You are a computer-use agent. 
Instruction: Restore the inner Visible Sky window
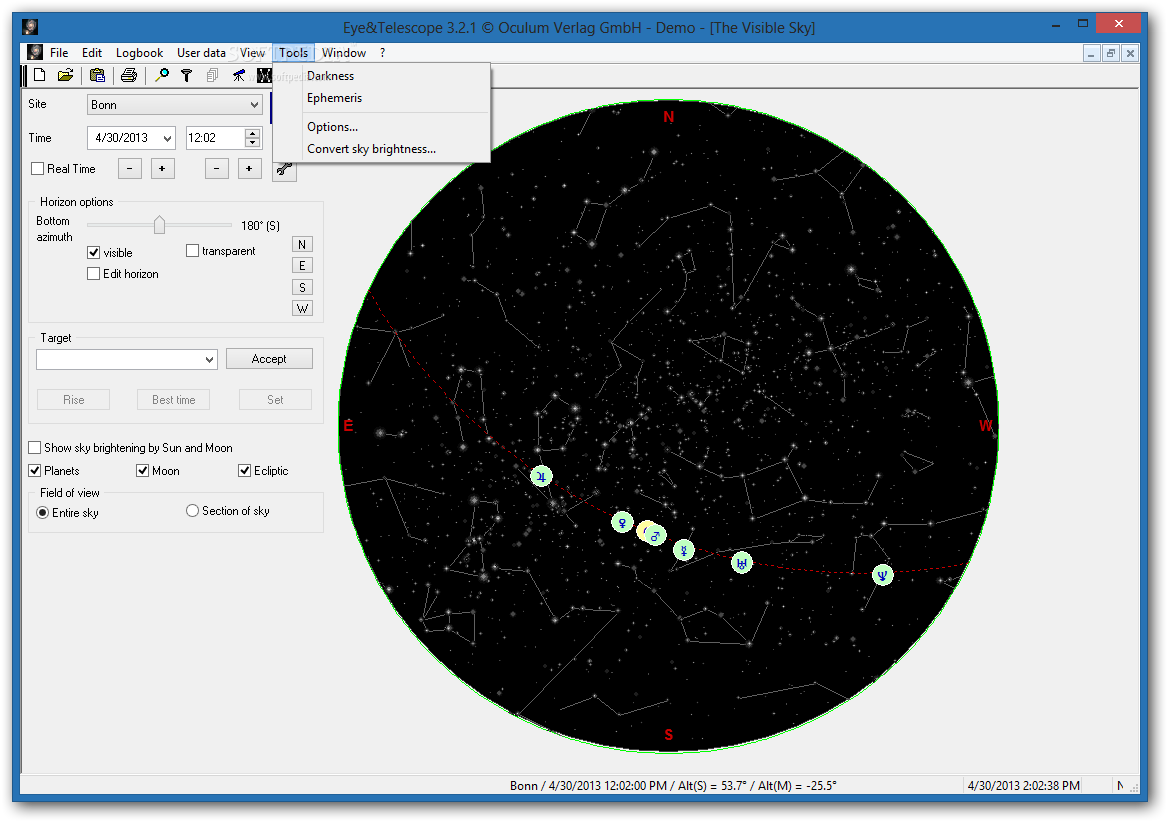1111,53
